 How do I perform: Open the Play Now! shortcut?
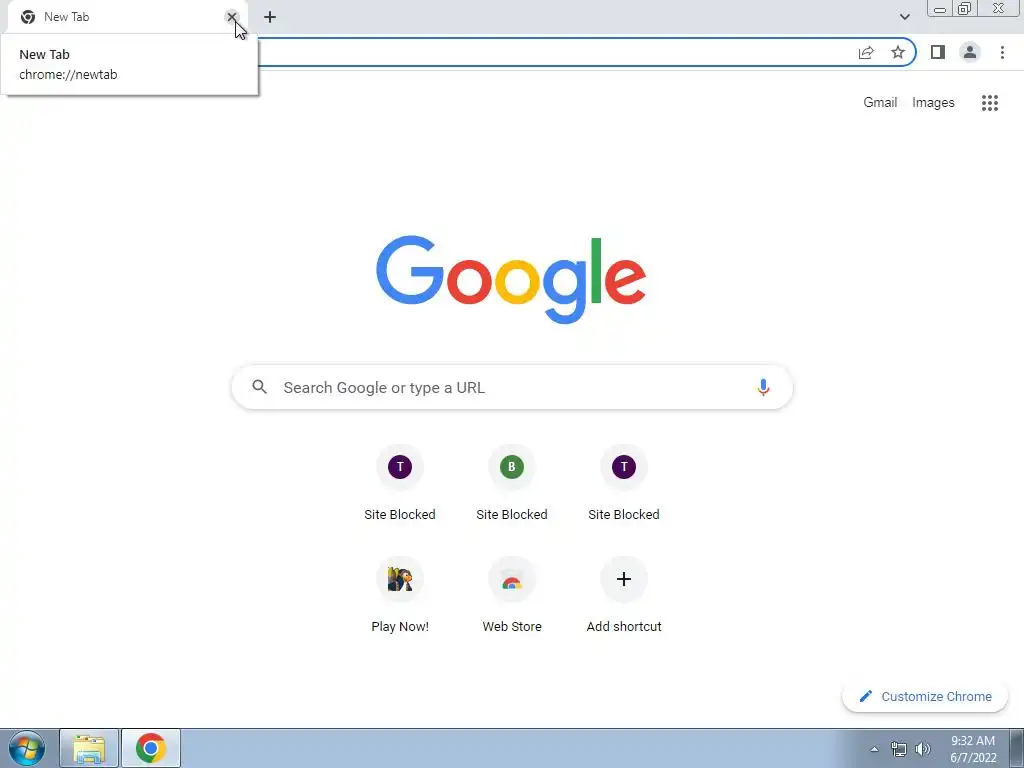click(400, 596)
